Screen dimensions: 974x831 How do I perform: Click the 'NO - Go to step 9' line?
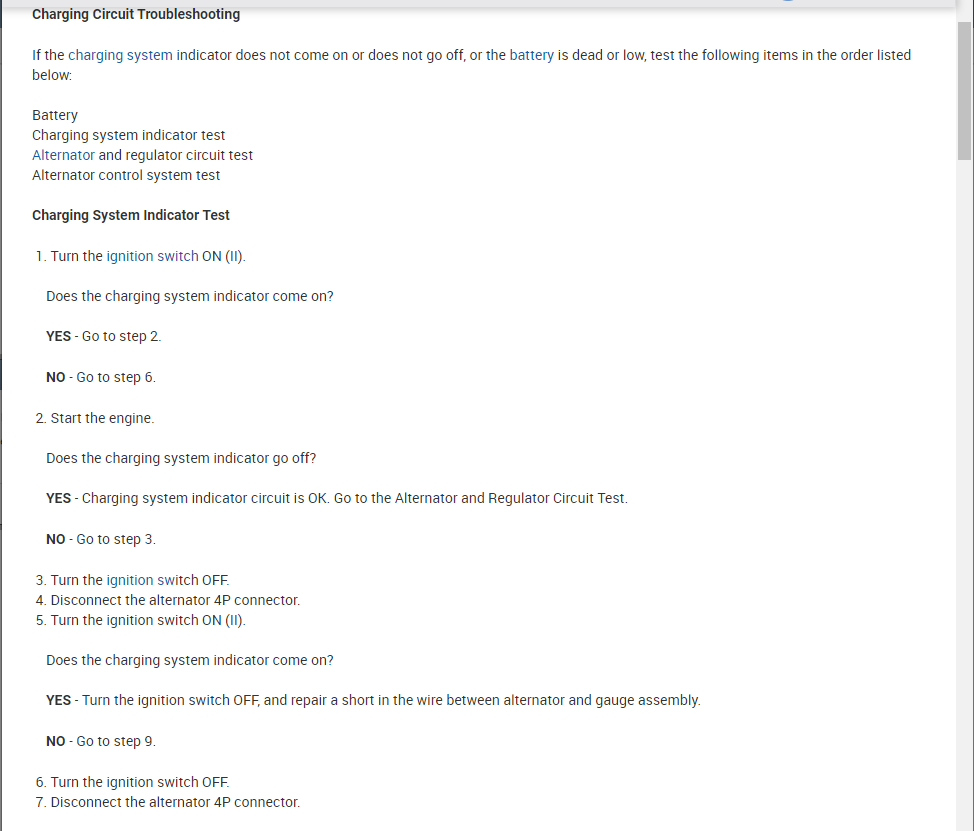(101, 741)
